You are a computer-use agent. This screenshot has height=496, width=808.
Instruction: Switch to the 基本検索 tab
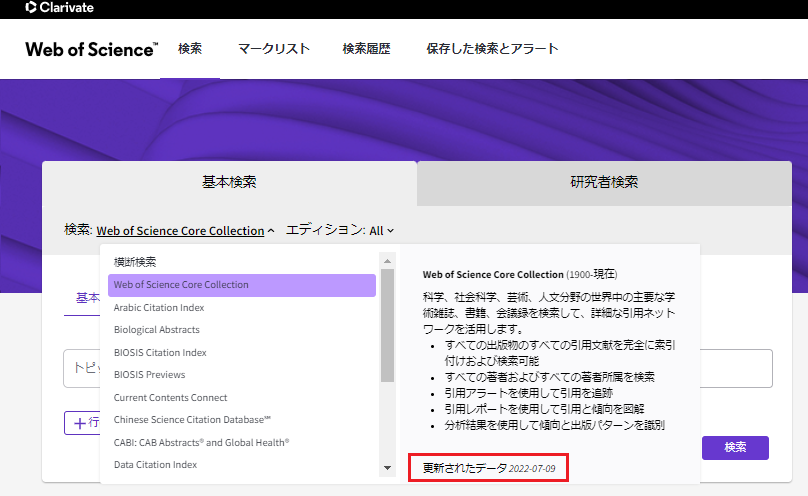click(229, 182)
